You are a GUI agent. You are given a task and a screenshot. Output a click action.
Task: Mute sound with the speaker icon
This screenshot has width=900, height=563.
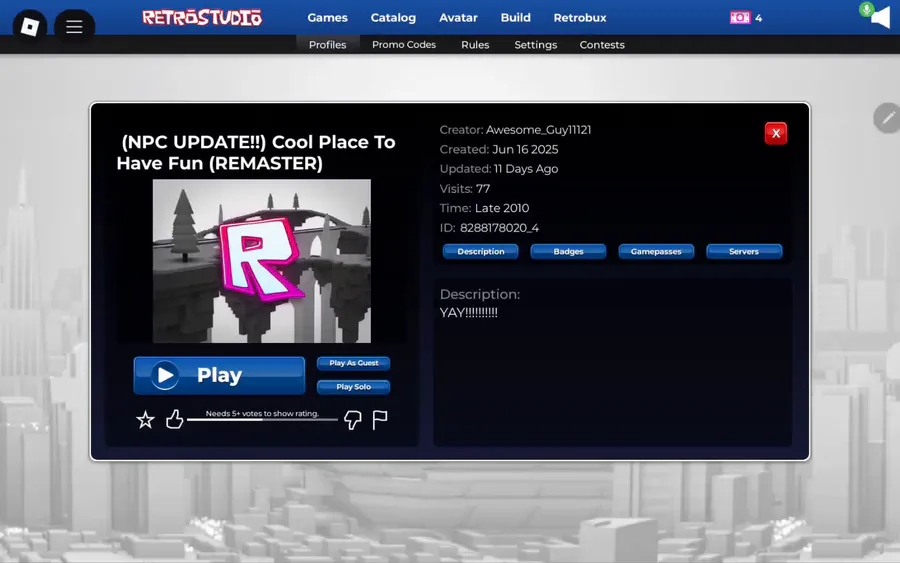[x=881, y=18]
